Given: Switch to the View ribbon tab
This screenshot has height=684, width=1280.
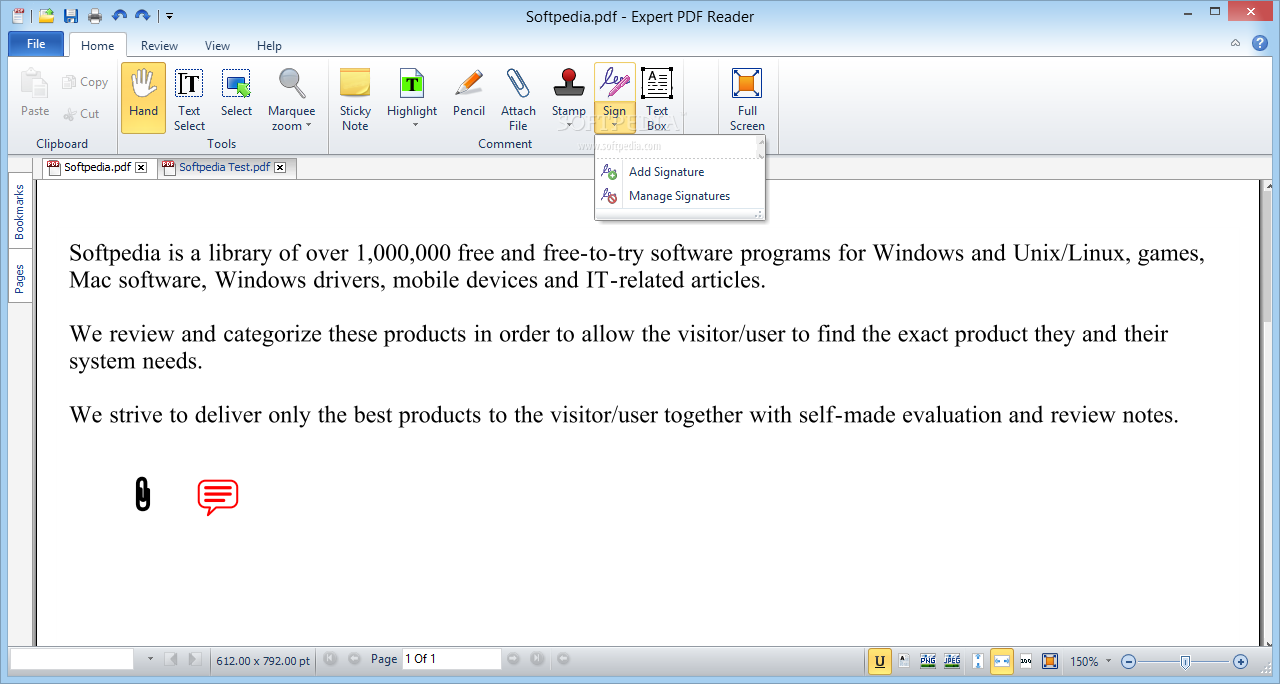Looking at the screenshot, I should [x=217, y=45].
